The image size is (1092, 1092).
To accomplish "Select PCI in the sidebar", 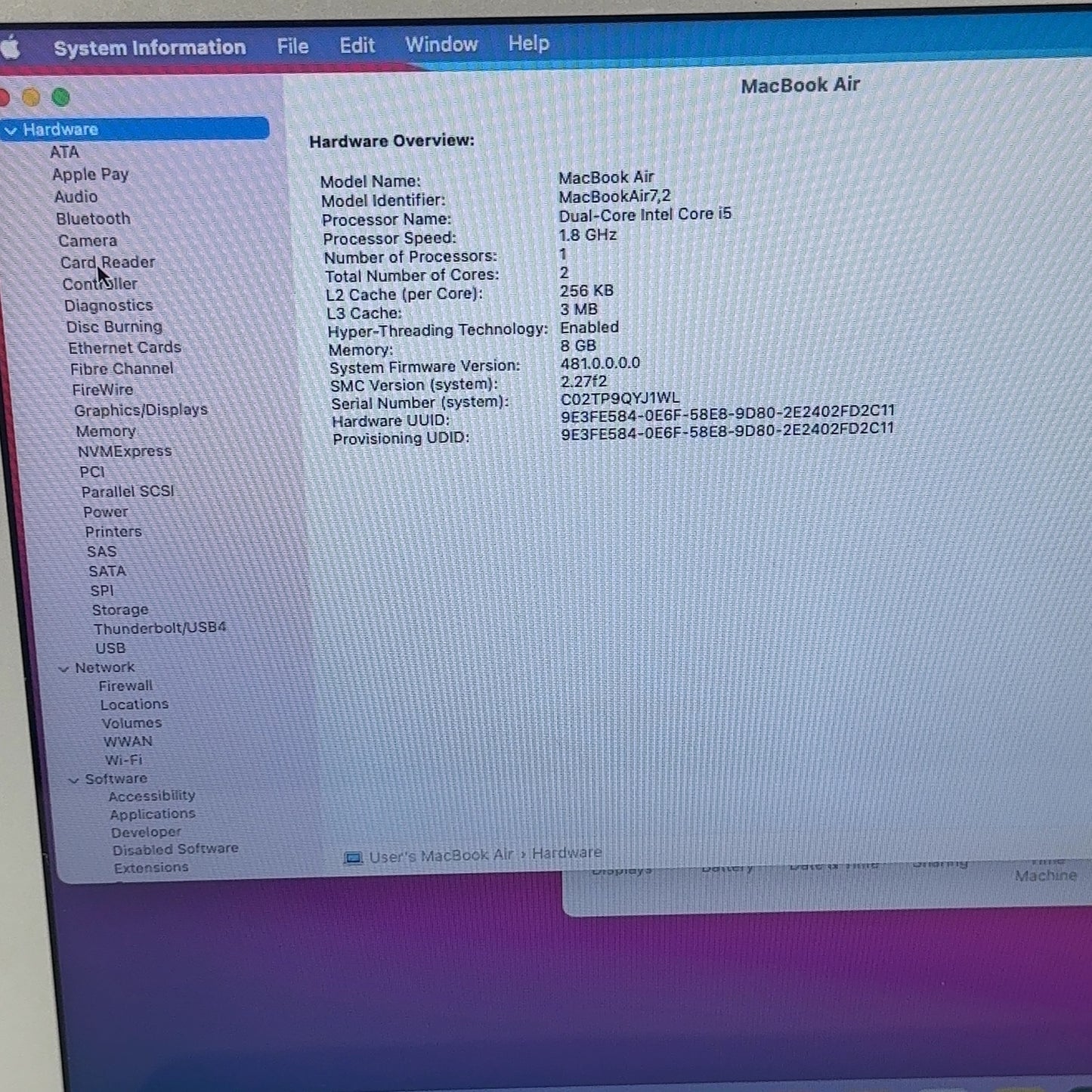I will click(x=92, y=472).
